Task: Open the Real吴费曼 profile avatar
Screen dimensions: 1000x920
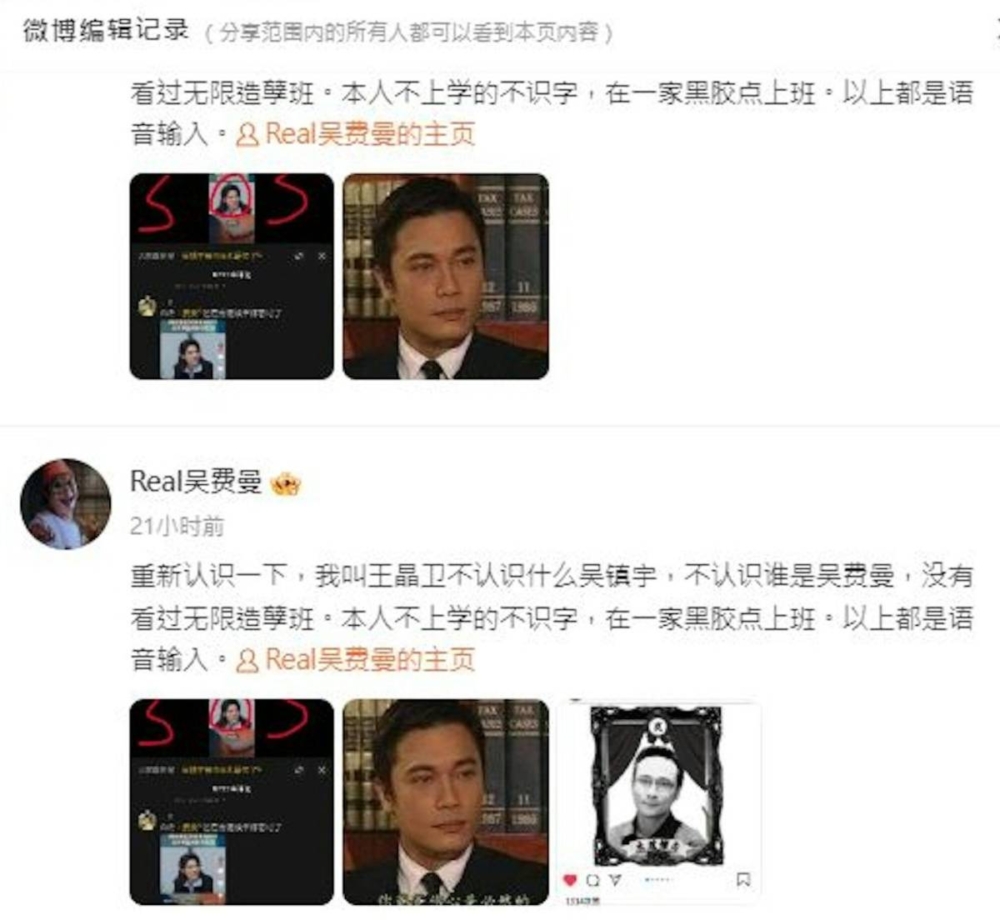Action: tap(66, 504)
